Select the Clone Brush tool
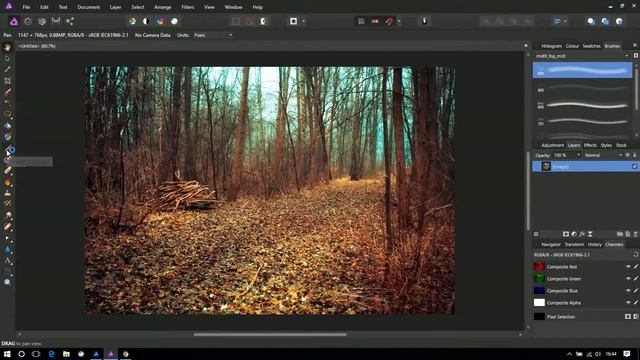The width and height of the screenshot is (640, 360). click(7, 193)
